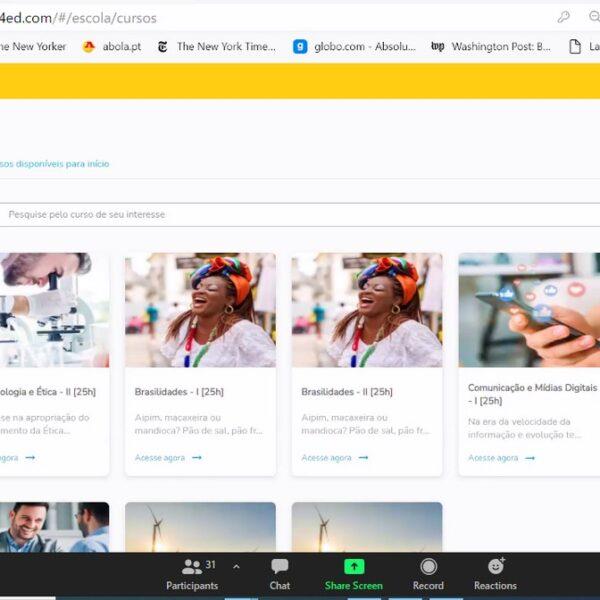Open the Brasilidades - I course thumbnail
Image resolution: width=600 pixels, height=600 pixels.
[x=200, y=310]
